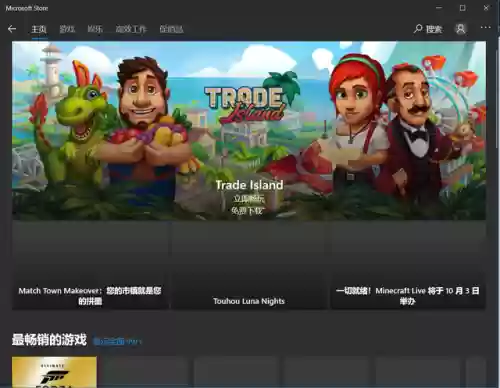Open the Trade Island hero banner
500x388 pixels.
(249, 130)
